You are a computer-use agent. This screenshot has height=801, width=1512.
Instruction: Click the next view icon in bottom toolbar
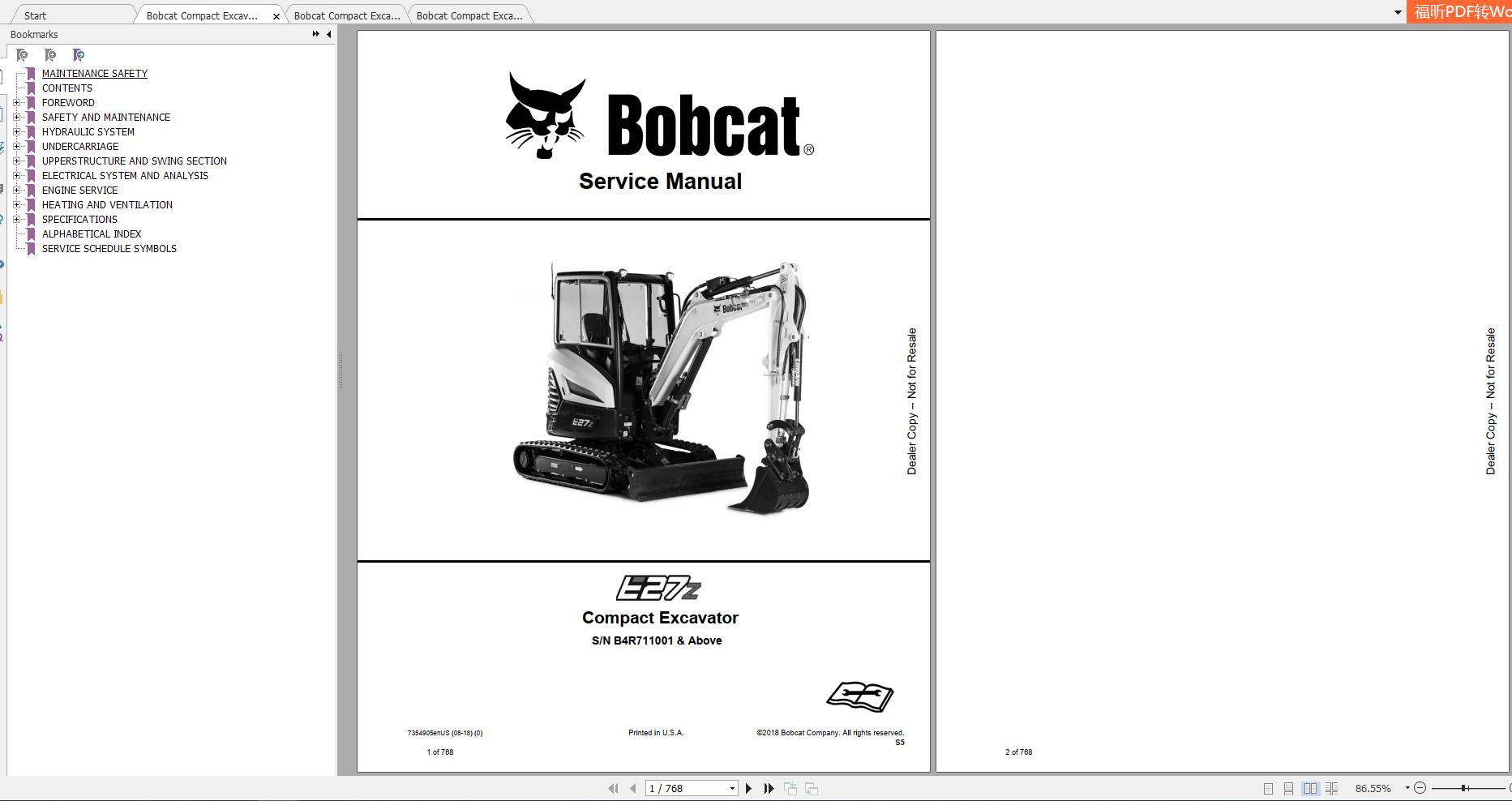[x=810, y=788]
